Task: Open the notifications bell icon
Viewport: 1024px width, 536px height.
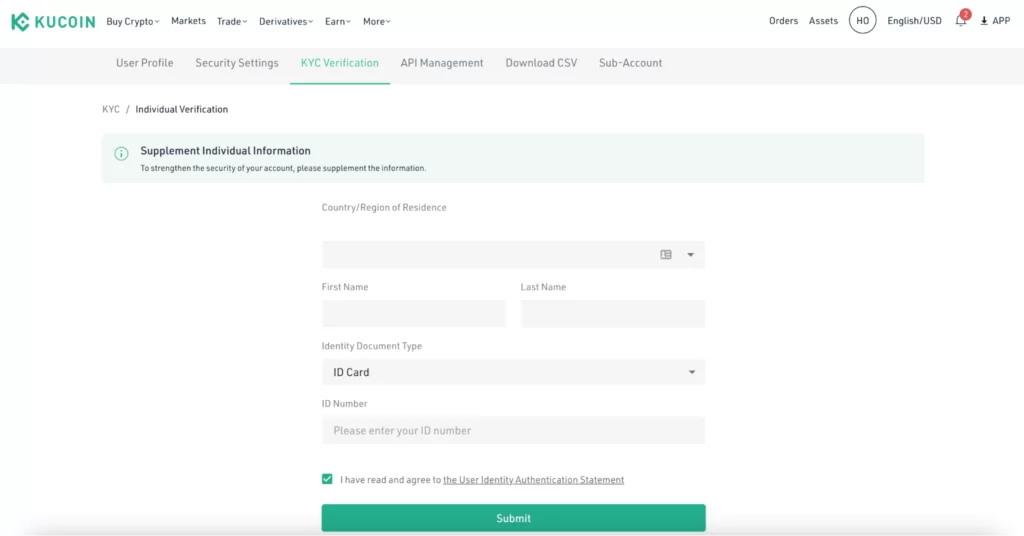Action: [961, 21]
